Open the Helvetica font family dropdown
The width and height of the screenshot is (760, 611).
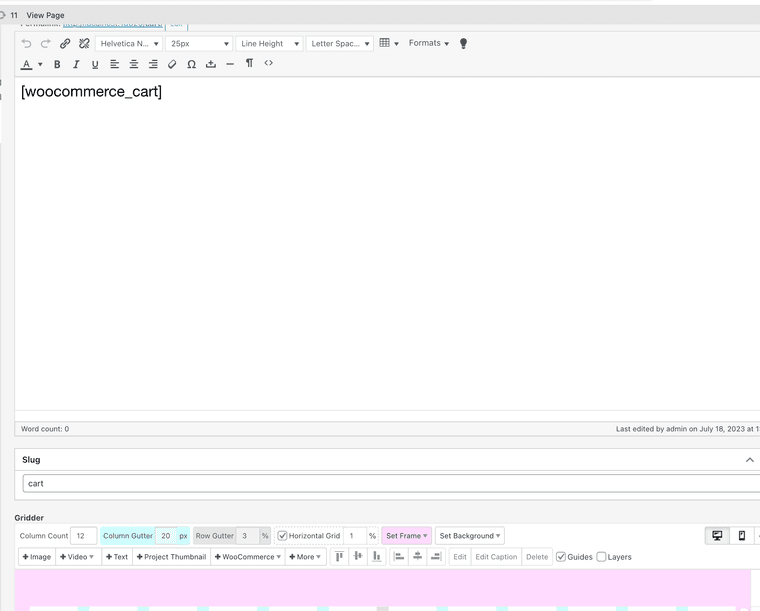(x=129, y=44)
